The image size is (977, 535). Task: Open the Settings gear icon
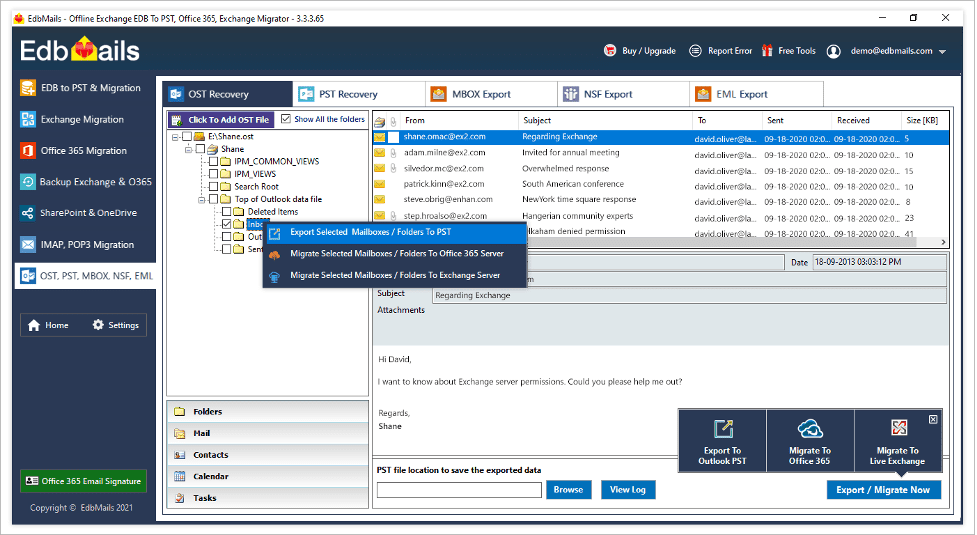(98, 324)
